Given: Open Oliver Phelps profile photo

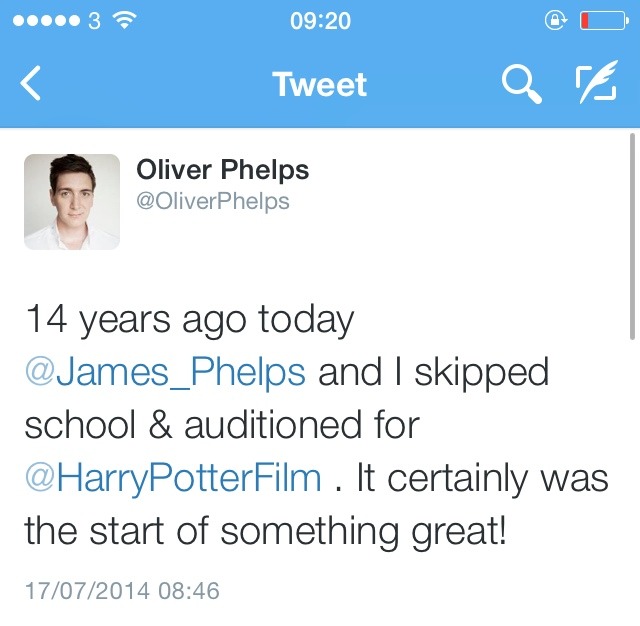Looking at the screenshot, I should click(72, 201).
